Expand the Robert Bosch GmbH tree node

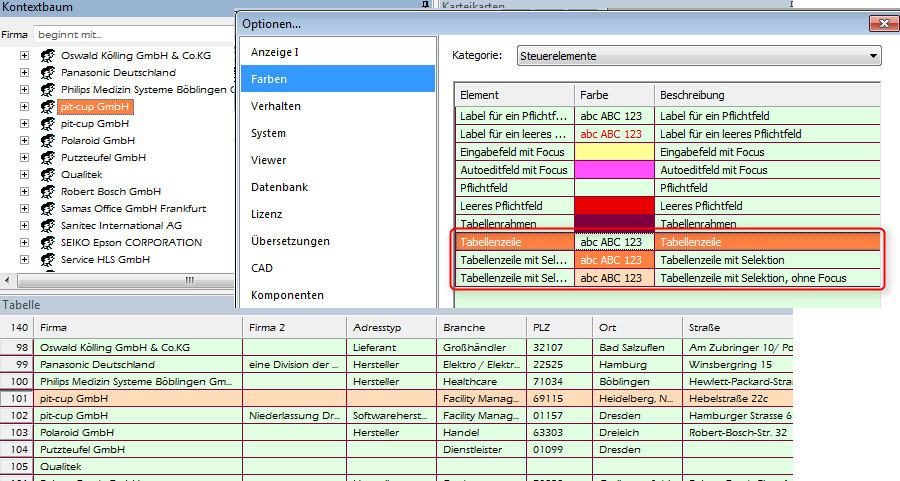[24, 192]
